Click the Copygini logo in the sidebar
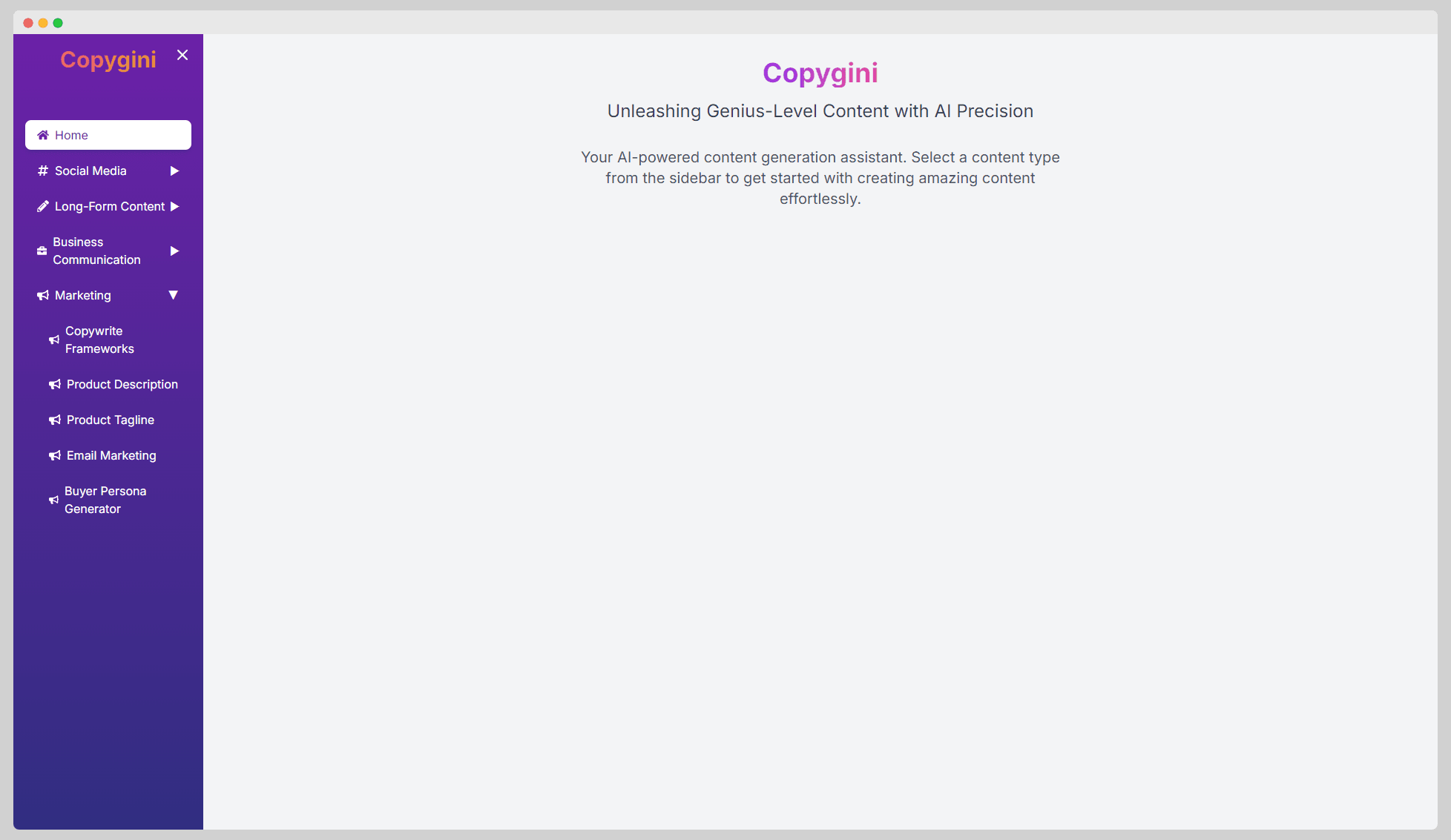Screen dimensions: 1451x840 coord(108,59)
